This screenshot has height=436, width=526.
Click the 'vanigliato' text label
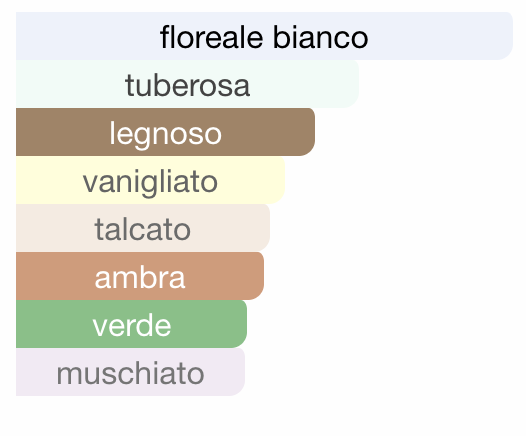tap(150, 182)
